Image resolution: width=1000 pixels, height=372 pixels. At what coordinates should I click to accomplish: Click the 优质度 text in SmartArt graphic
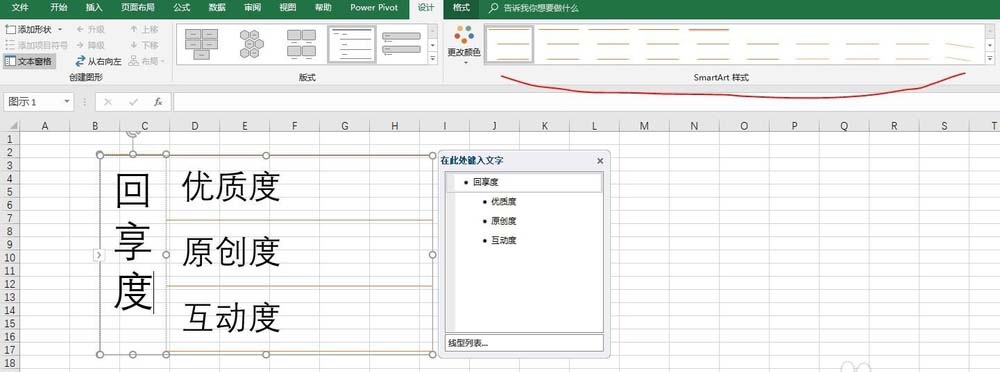pos(231,188)
